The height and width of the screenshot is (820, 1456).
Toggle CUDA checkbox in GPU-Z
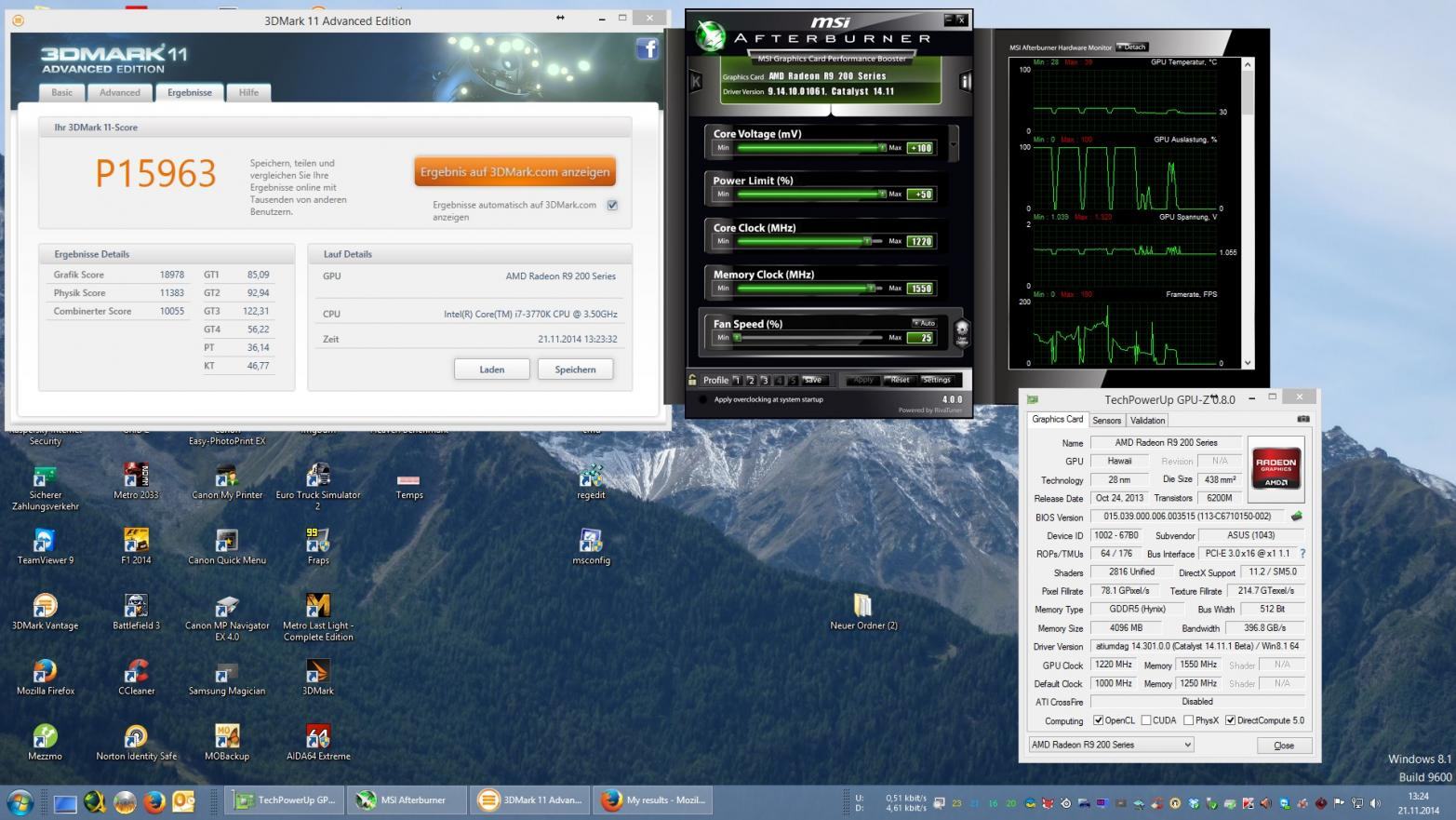pos(1146,720)
